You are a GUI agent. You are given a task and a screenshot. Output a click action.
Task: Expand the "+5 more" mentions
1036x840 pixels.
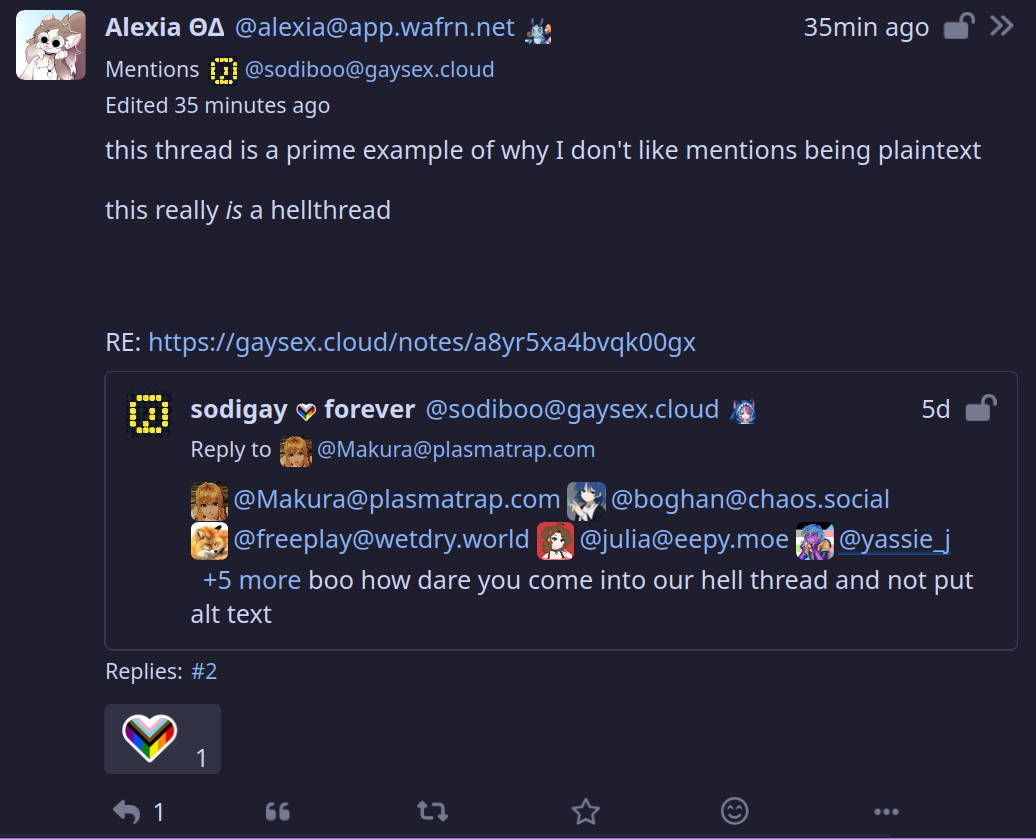(251, 580)
